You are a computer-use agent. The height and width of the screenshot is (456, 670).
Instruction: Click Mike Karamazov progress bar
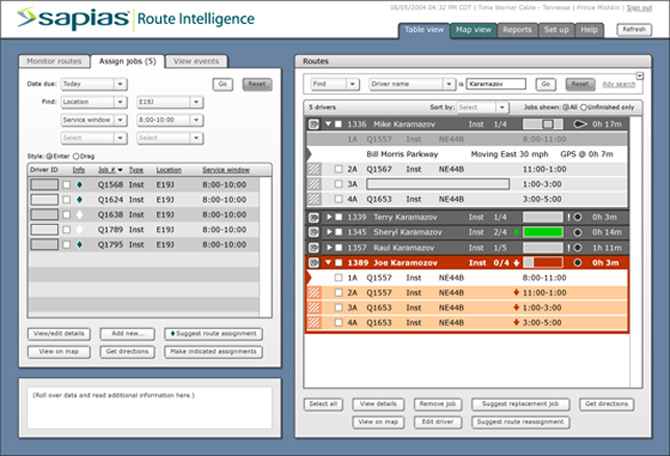543,124
